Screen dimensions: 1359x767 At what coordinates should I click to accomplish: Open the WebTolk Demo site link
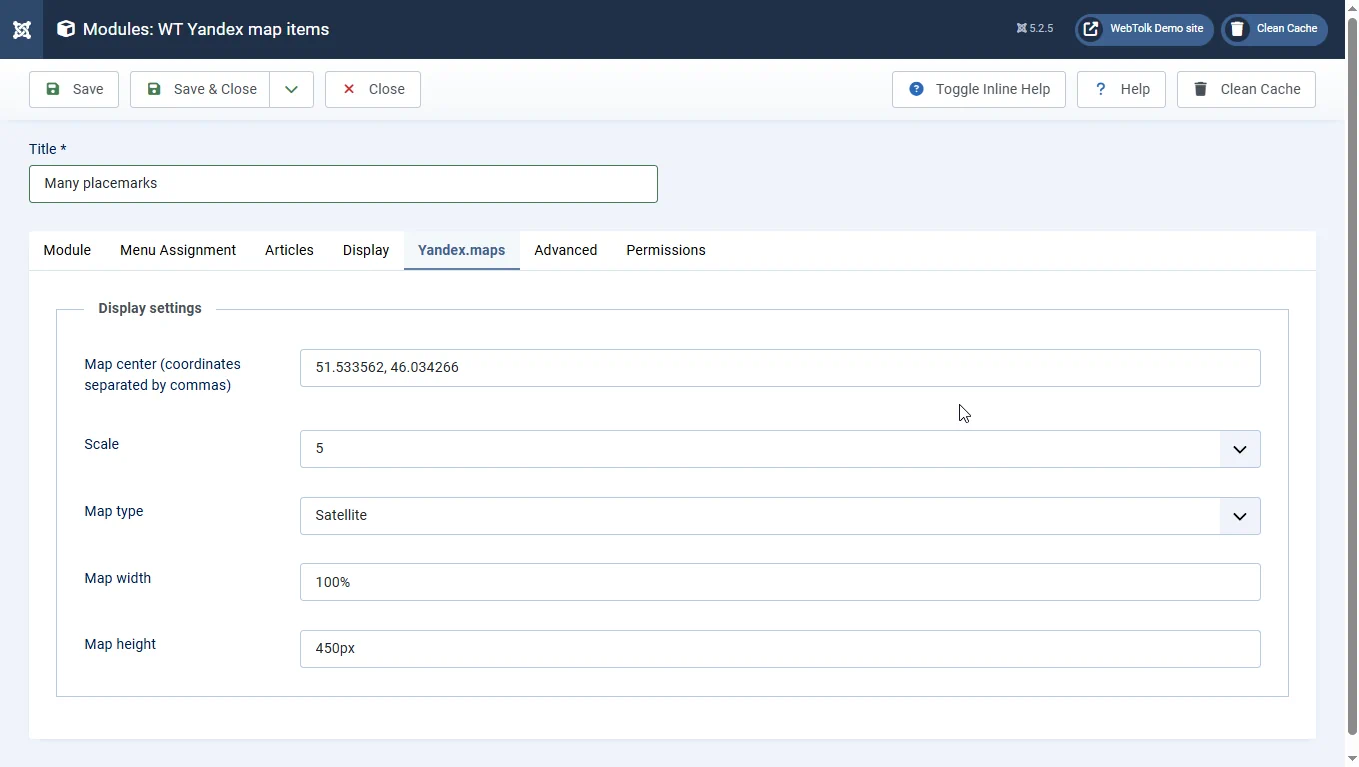click(1144, 29)
